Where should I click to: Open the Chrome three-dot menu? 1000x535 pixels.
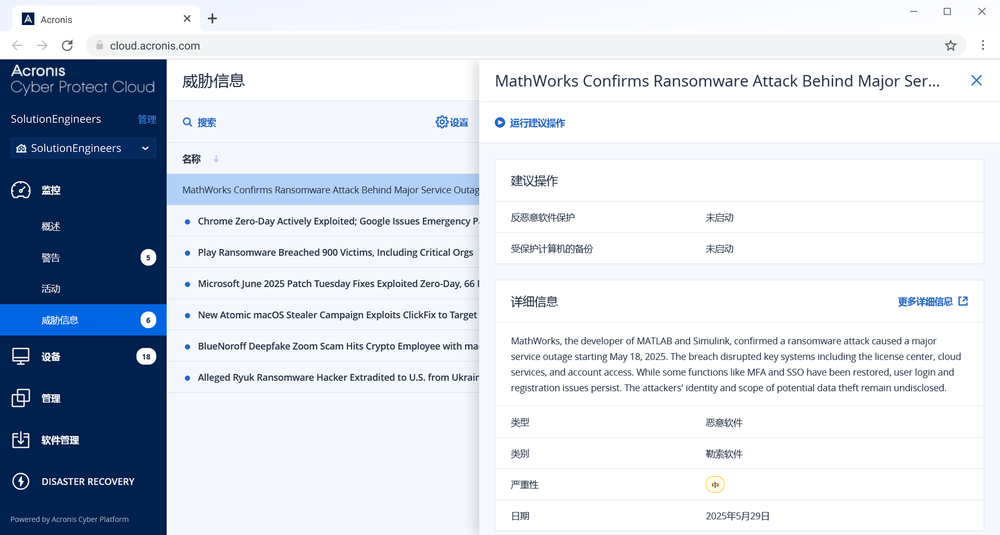coord(982,45)
